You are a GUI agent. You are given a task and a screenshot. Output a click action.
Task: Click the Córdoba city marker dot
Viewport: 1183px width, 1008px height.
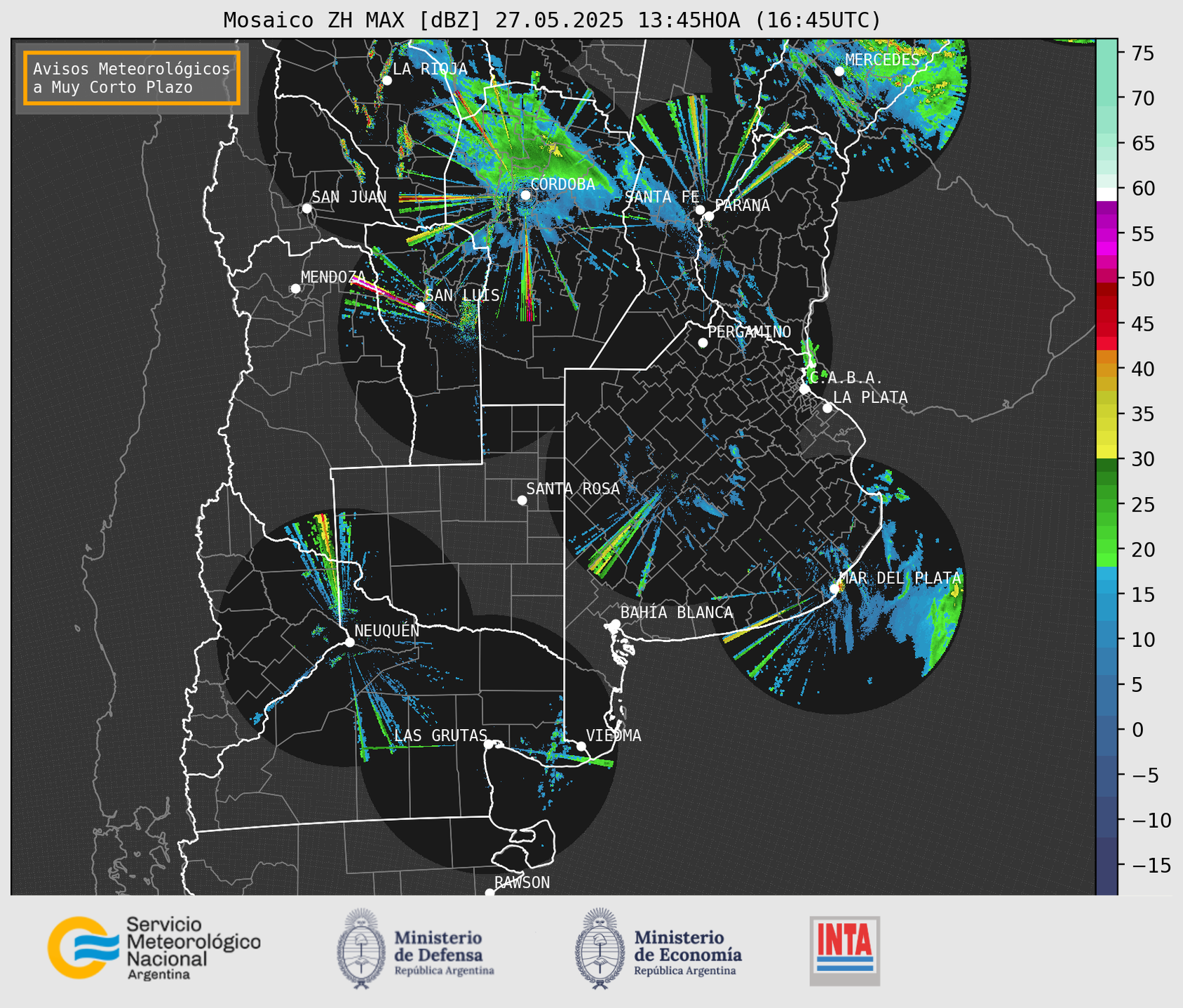coord(525,195)
